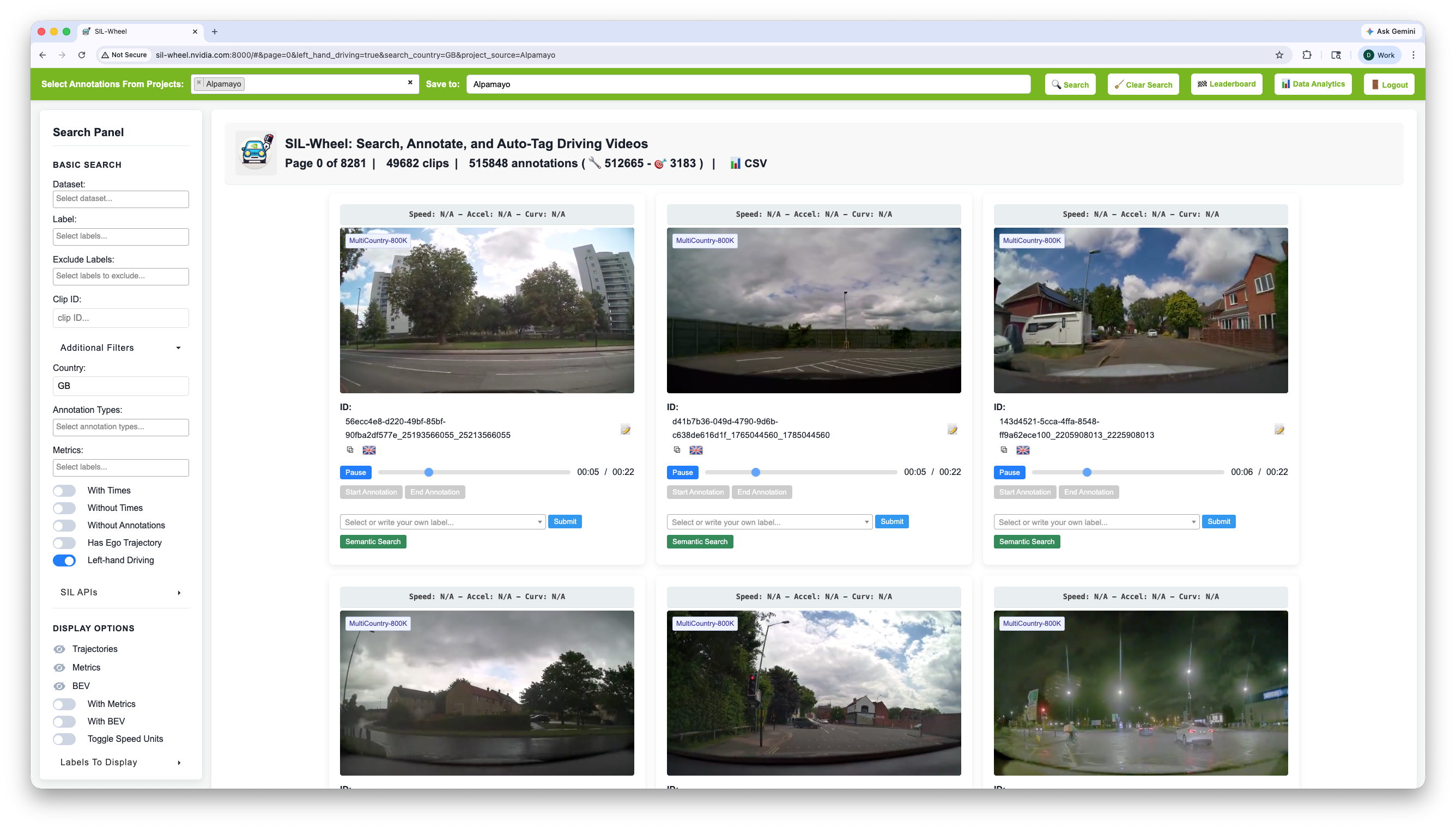The height and width of the screenshot is (829, 1456).
Task: Copy ID of clip 143d4521
Action: pos(1004,450)
